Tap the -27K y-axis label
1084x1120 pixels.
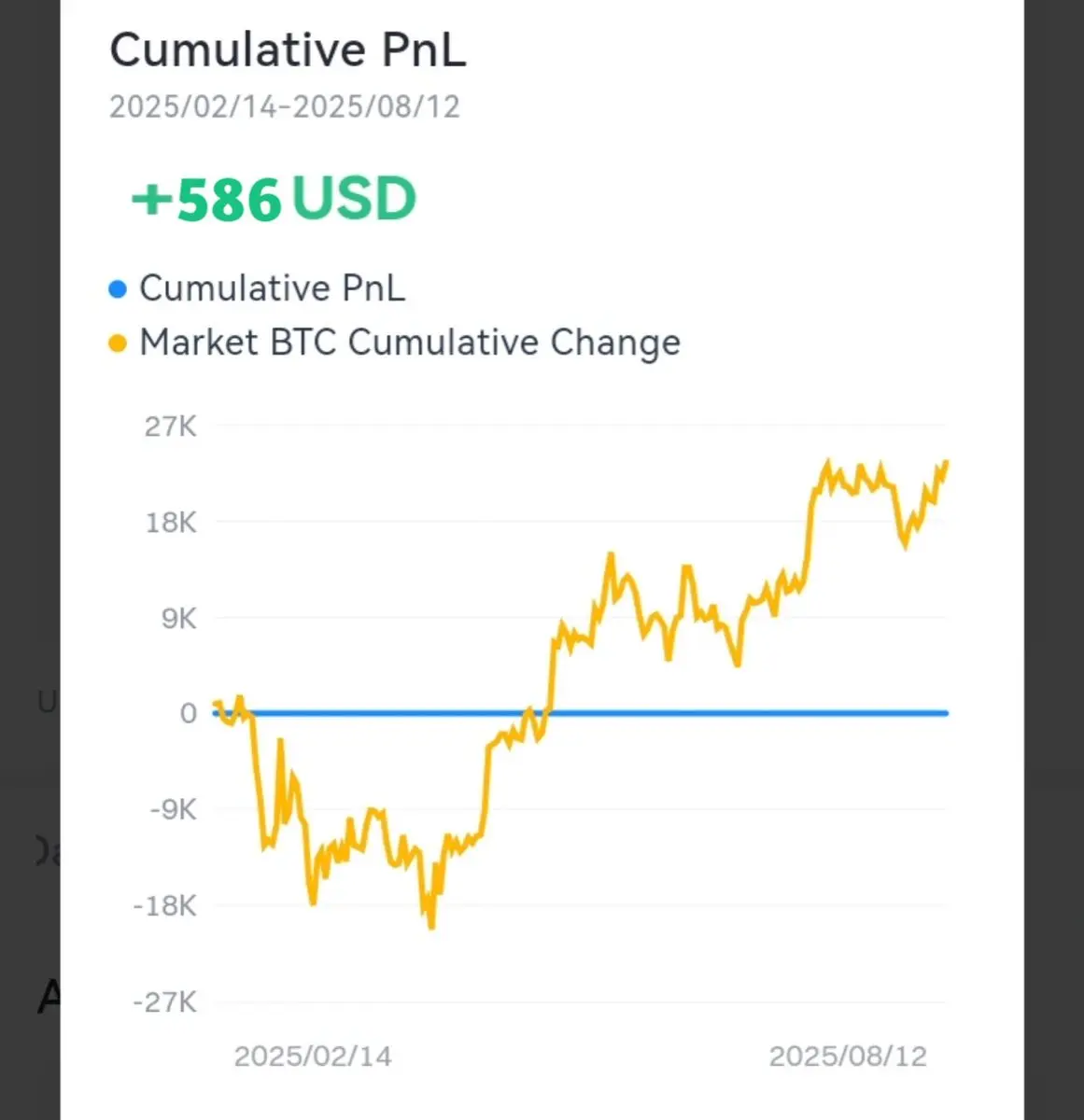pyautogui.click(x=165, y=1002)
